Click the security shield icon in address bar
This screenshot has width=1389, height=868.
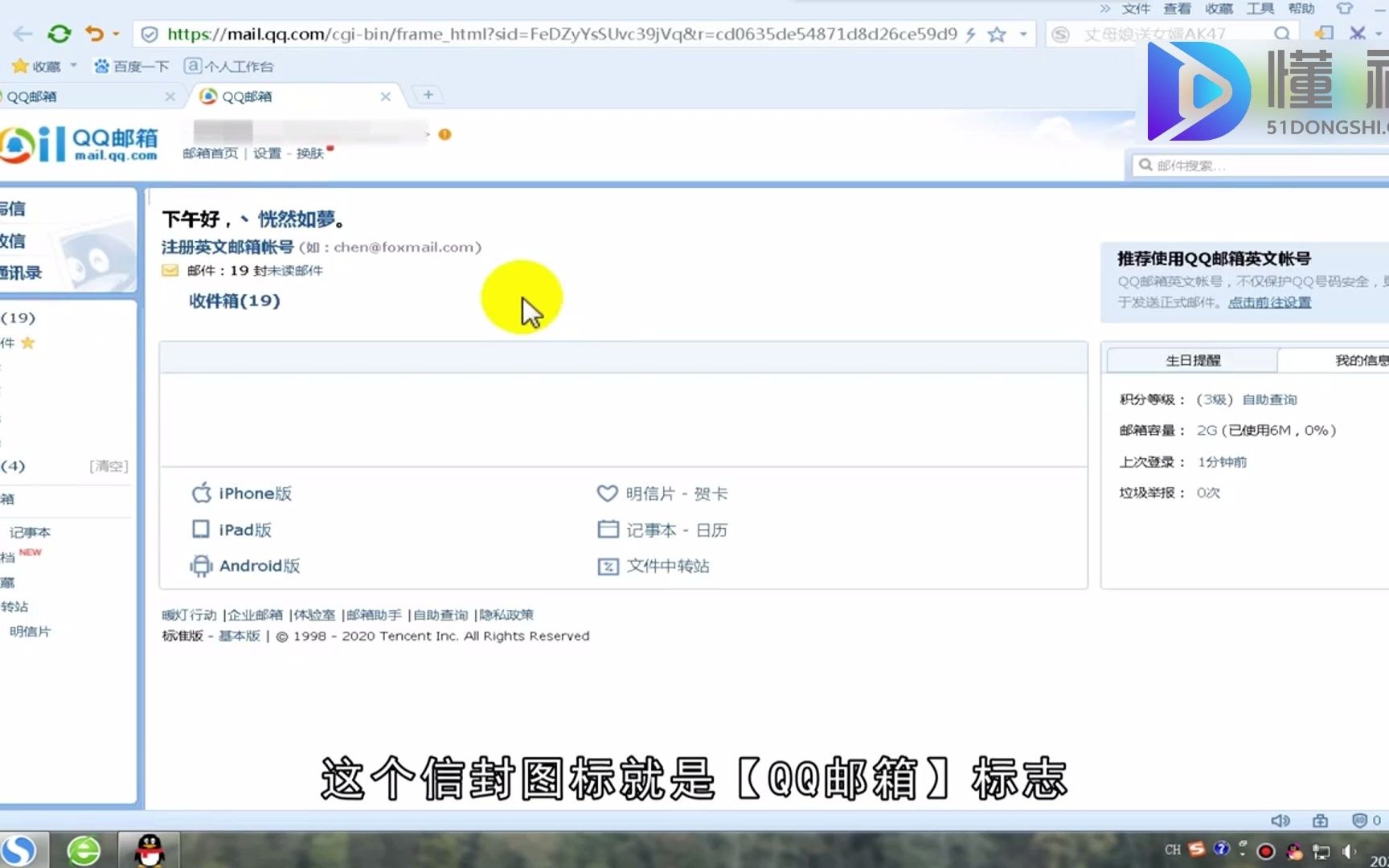click(x=149, y=34)
